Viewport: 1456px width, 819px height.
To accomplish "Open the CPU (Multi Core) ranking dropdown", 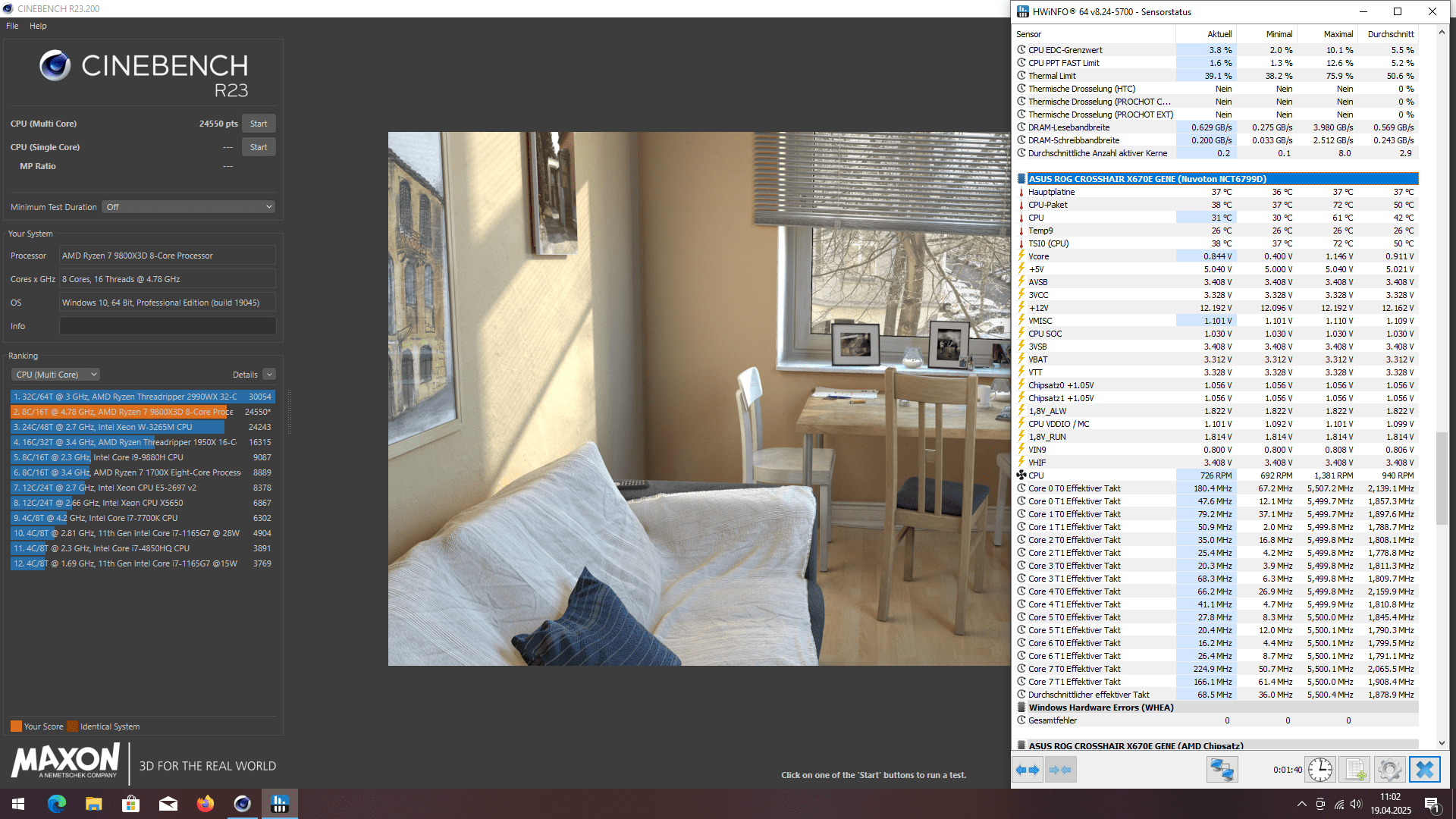I will [x=55, y=375].
